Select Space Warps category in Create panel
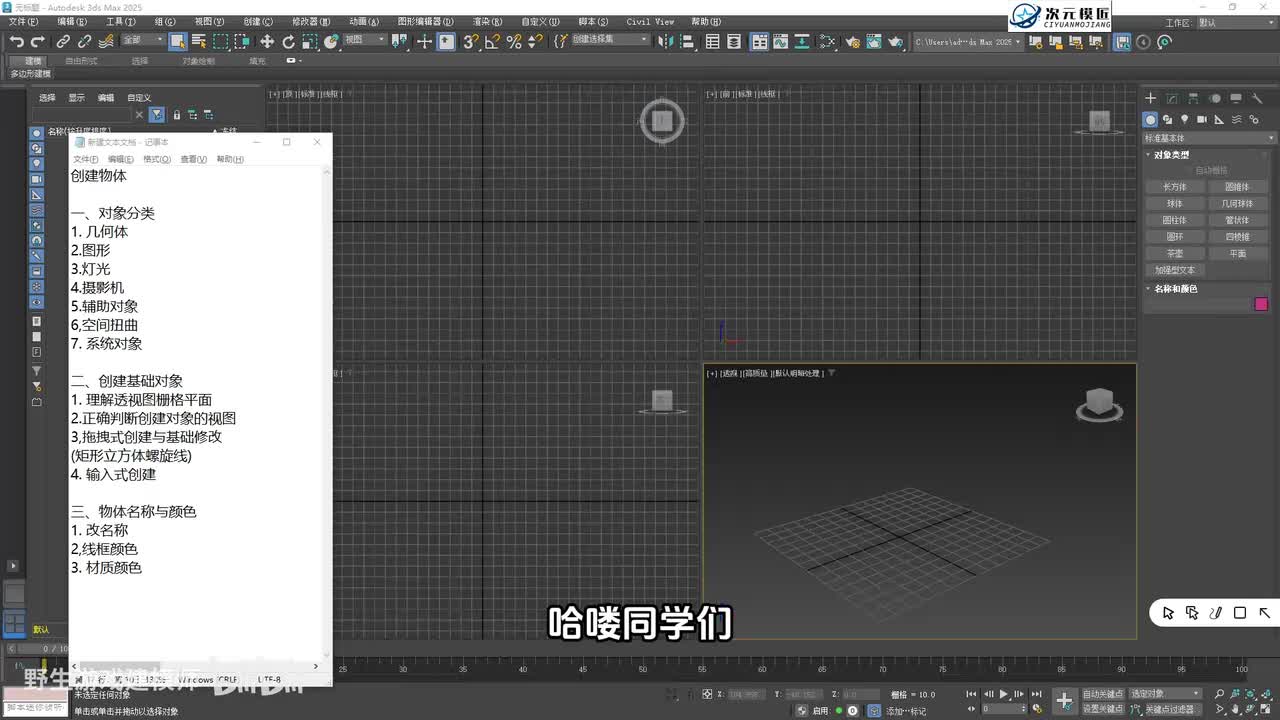1280x720 pixels. (1236, 119)
